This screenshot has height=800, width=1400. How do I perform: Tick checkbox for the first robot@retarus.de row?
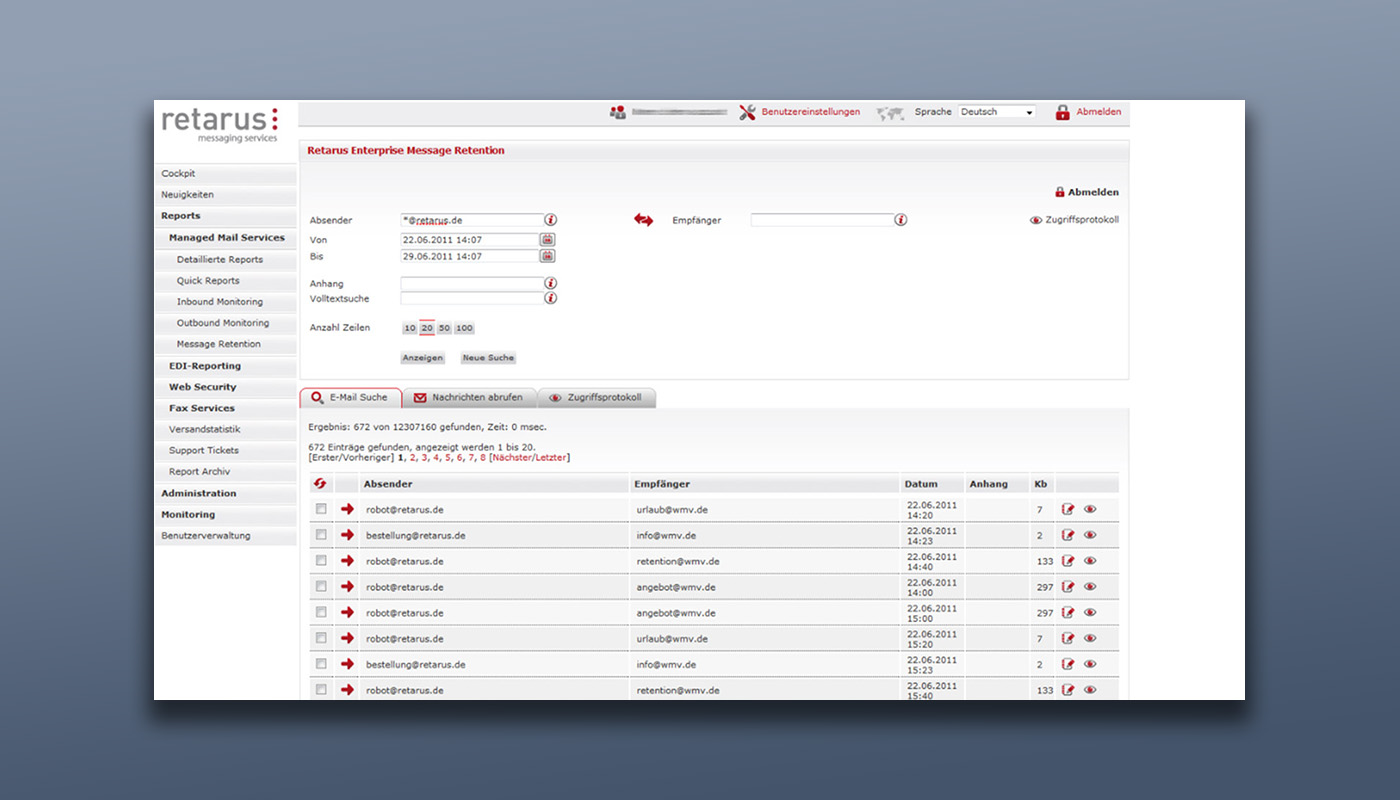click(321, 509)
